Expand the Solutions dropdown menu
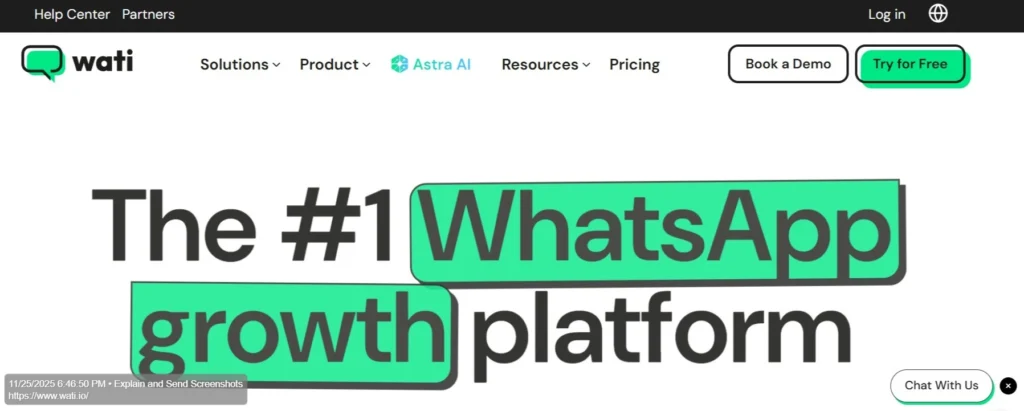 tap(240, 64)
